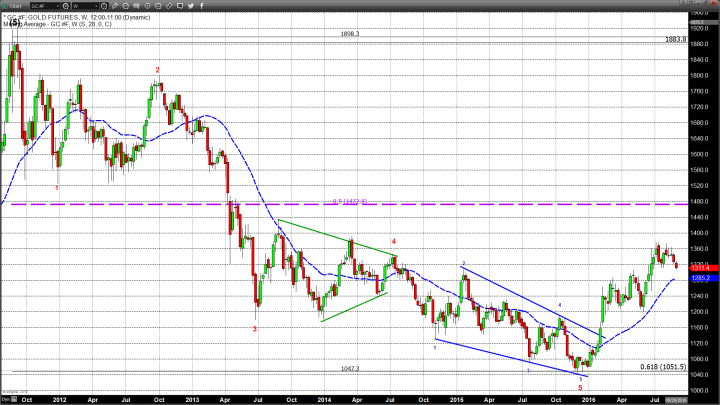The width and height of the screenshot is (720, 405).
Task: Click the red wave label 5 at bottom
Action: pyautogui.click(x=580, y=388)
